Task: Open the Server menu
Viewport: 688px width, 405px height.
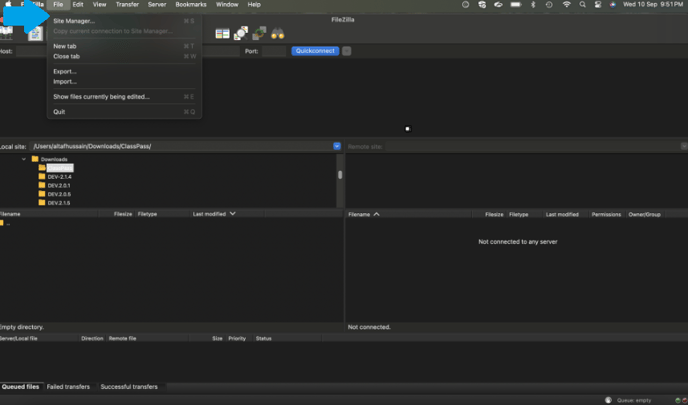Action: click(x=157, y=4)
